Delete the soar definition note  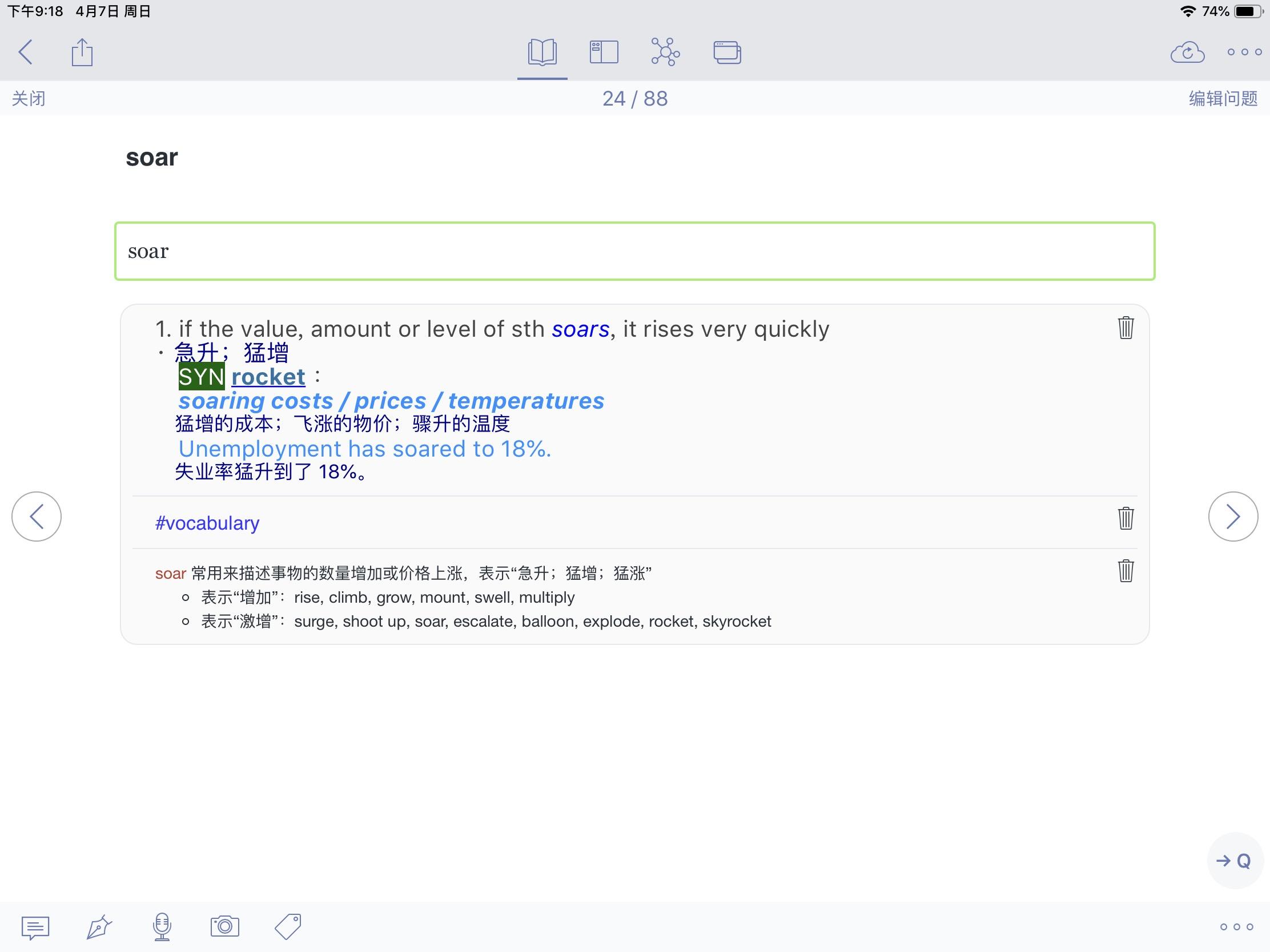tap(1126, 328)
